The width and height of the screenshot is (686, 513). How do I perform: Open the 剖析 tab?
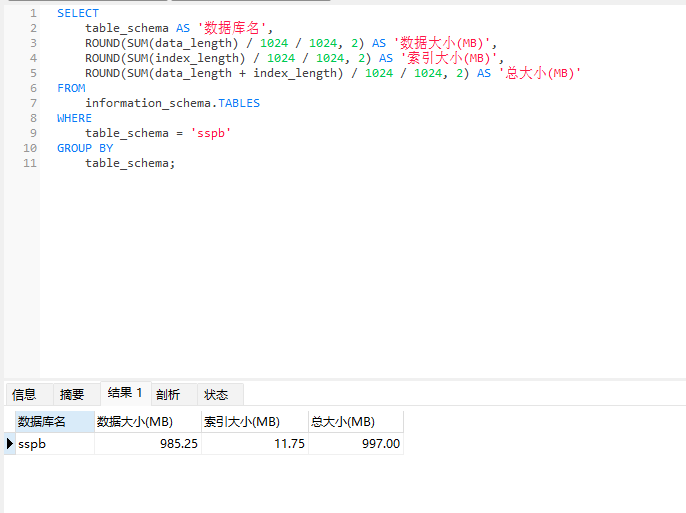pos(174,394)
